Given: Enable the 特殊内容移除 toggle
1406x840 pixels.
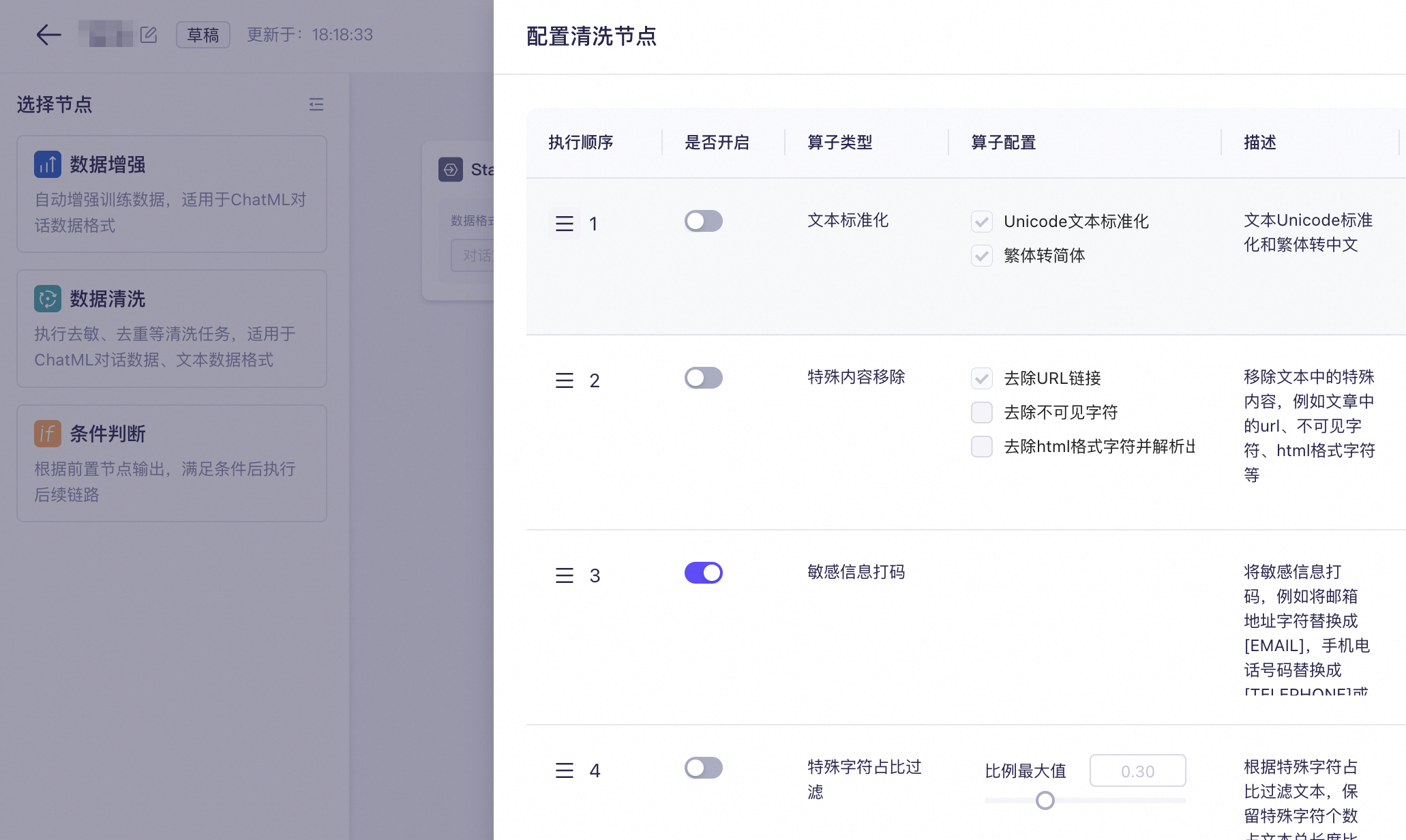Looking at the screenshot, I should tap(704, 378).
